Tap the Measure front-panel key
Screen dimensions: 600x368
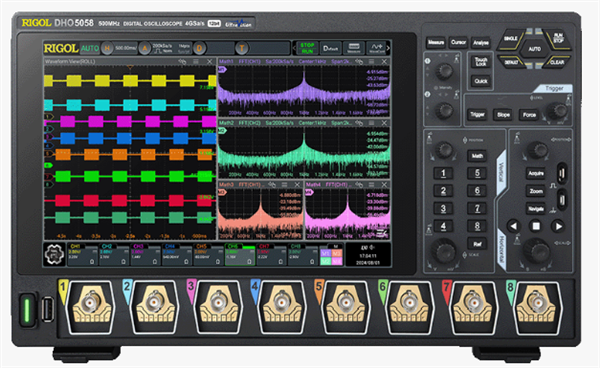coord(436,42)
